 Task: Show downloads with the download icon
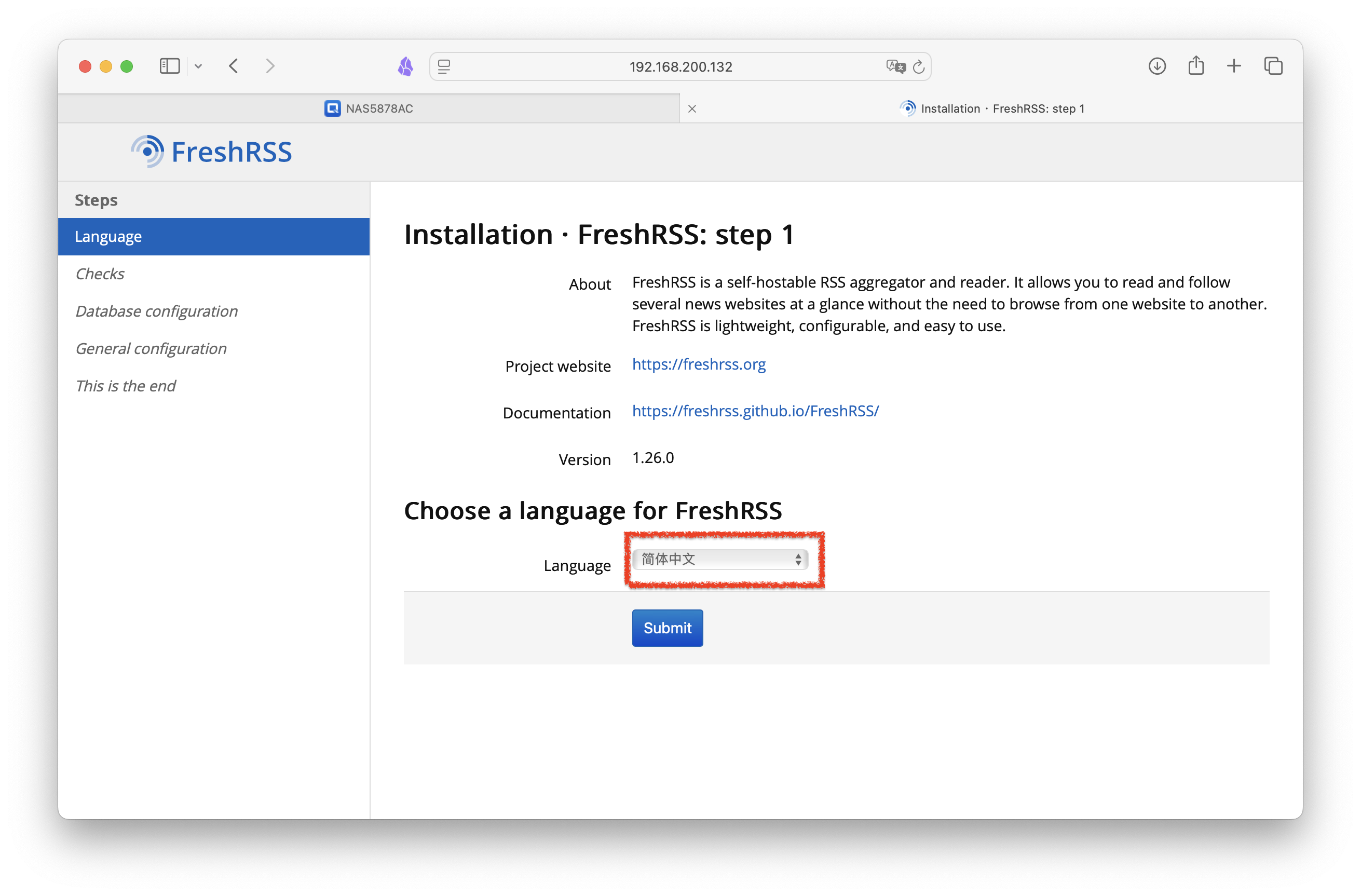coord(1157,66)
